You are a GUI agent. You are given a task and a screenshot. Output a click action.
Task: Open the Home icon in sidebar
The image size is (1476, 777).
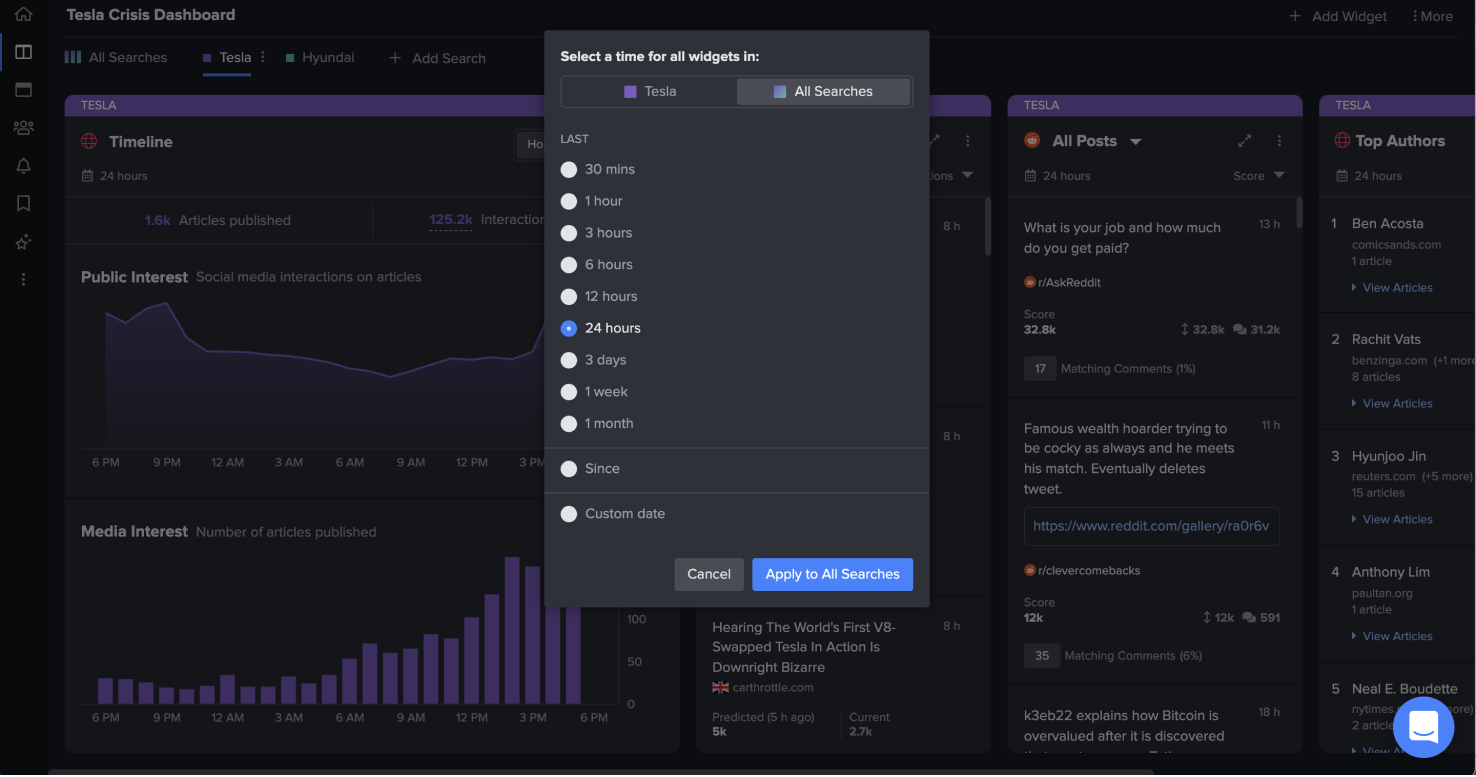[x=23, y=14]
